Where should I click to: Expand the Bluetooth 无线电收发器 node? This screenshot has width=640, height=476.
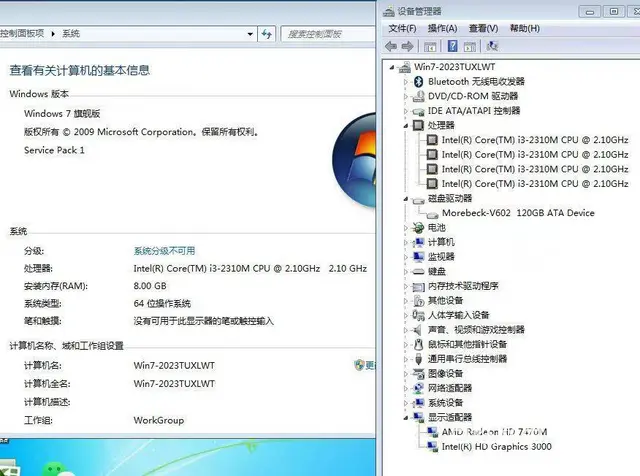[406, 82]
